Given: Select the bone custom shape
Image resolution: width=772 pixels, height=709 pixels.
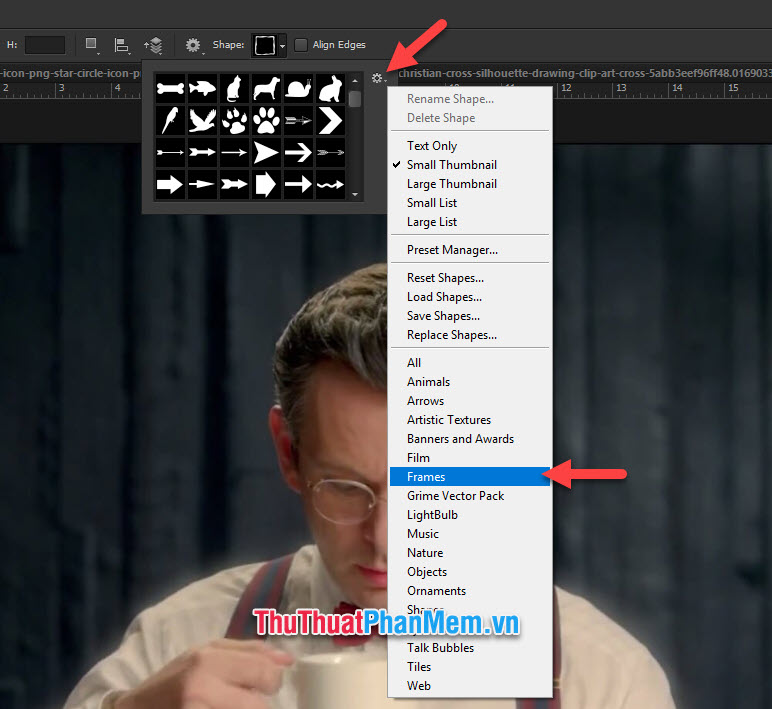Looking at the screenshot, I should (170, 89).
